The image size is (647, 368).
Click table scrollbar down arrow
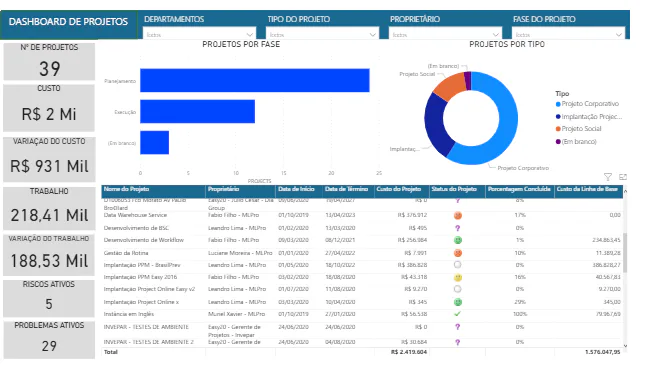tap(625, 346)
